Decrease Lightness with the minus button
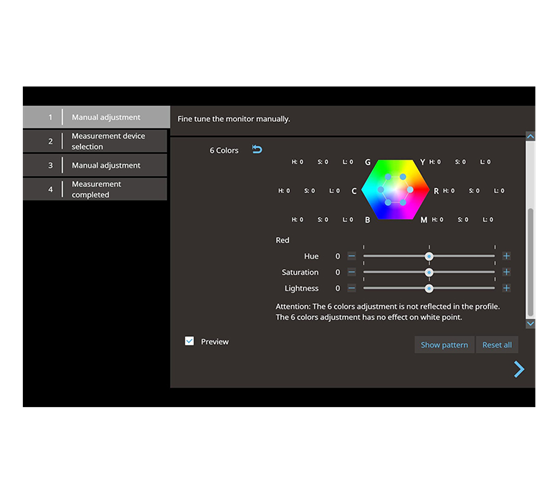560x493 pixels. coord(351,288)
